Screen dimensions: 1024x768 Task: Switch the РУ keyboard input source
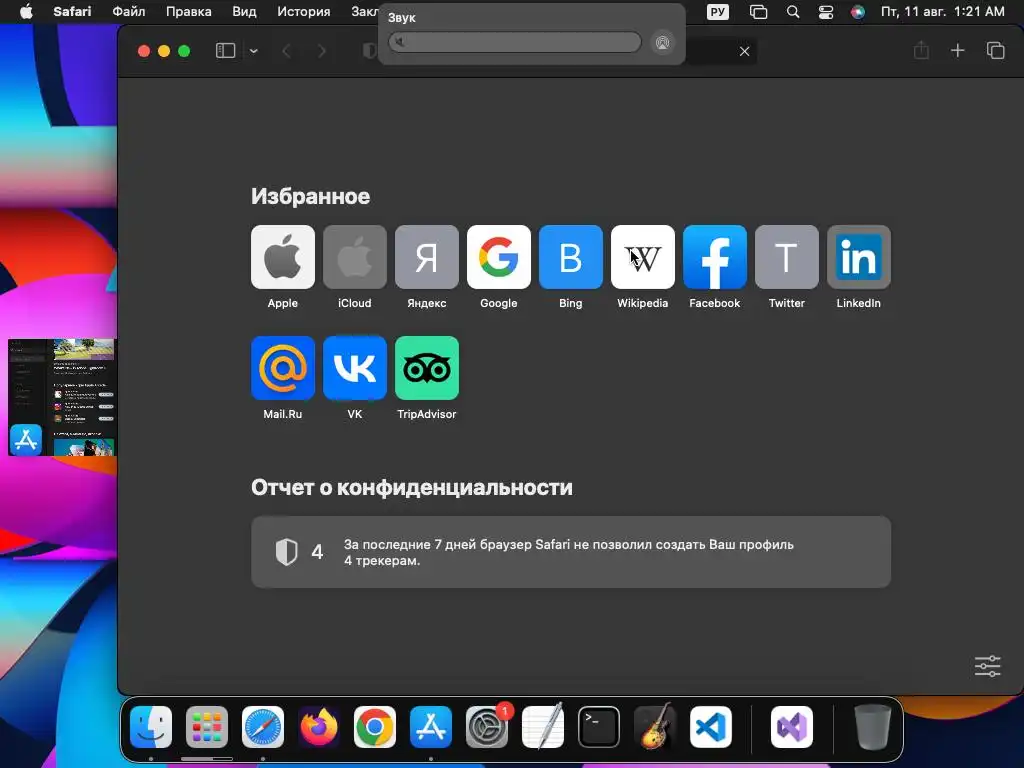pyautogui.click(x=718, y=12)
